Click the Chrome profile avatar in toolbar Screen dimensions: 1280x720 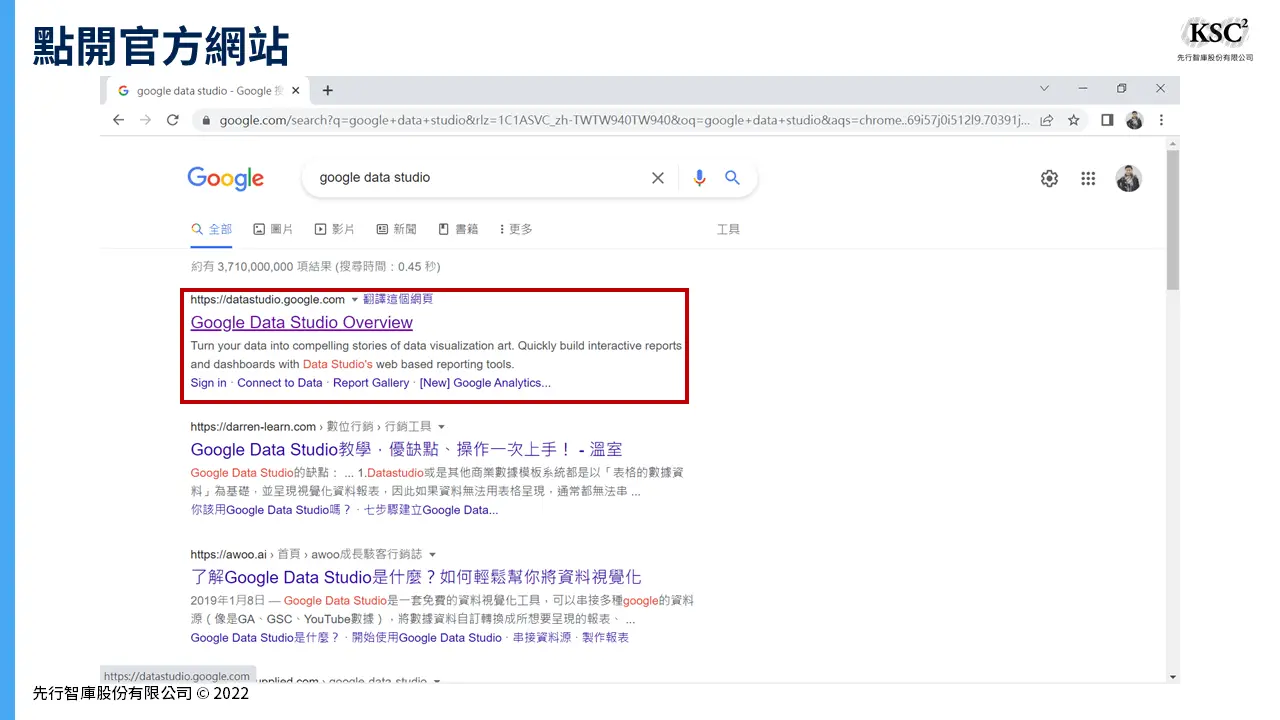point(1134,120)
